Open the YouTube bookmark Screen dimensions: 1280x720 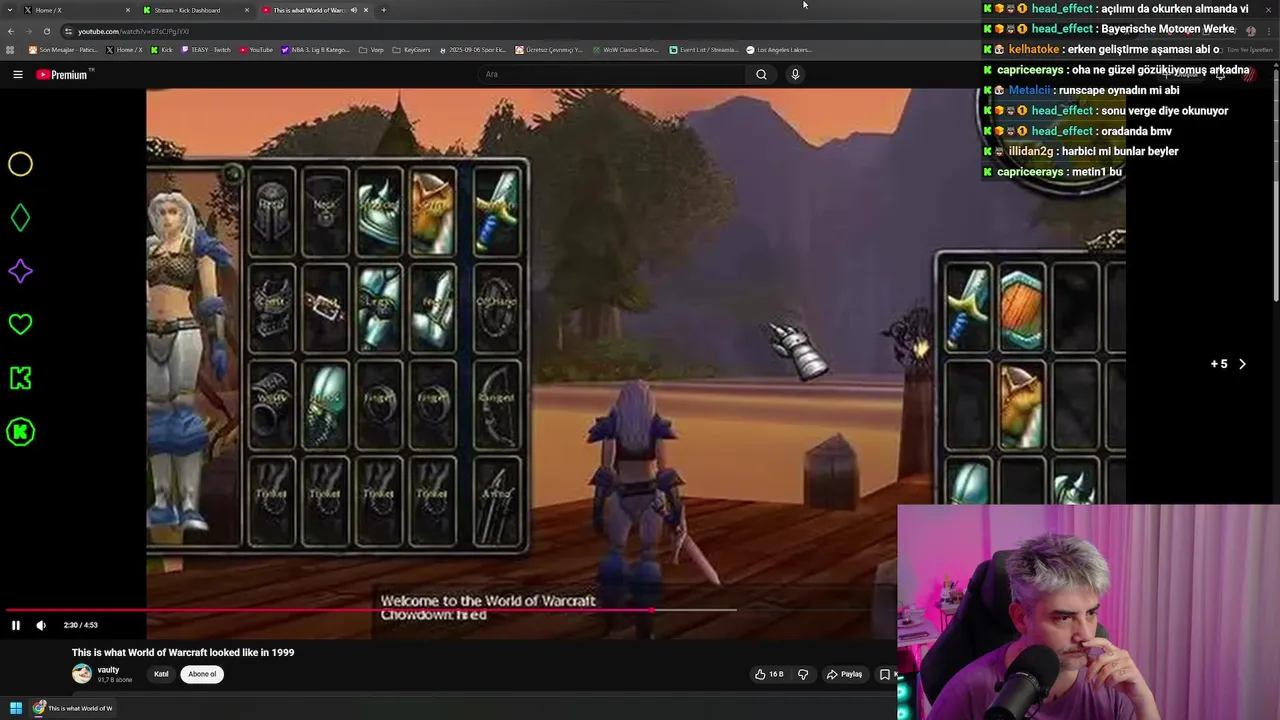coord(256,49)
